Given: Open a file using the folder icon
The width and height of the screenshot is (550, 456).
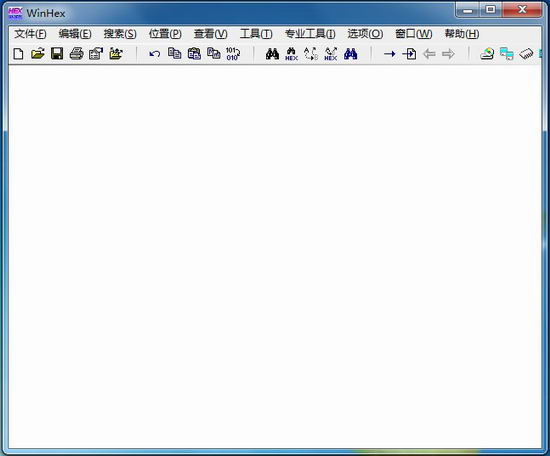Looking at the screenshot, I should pyautogui.click(x=38, y=54).
